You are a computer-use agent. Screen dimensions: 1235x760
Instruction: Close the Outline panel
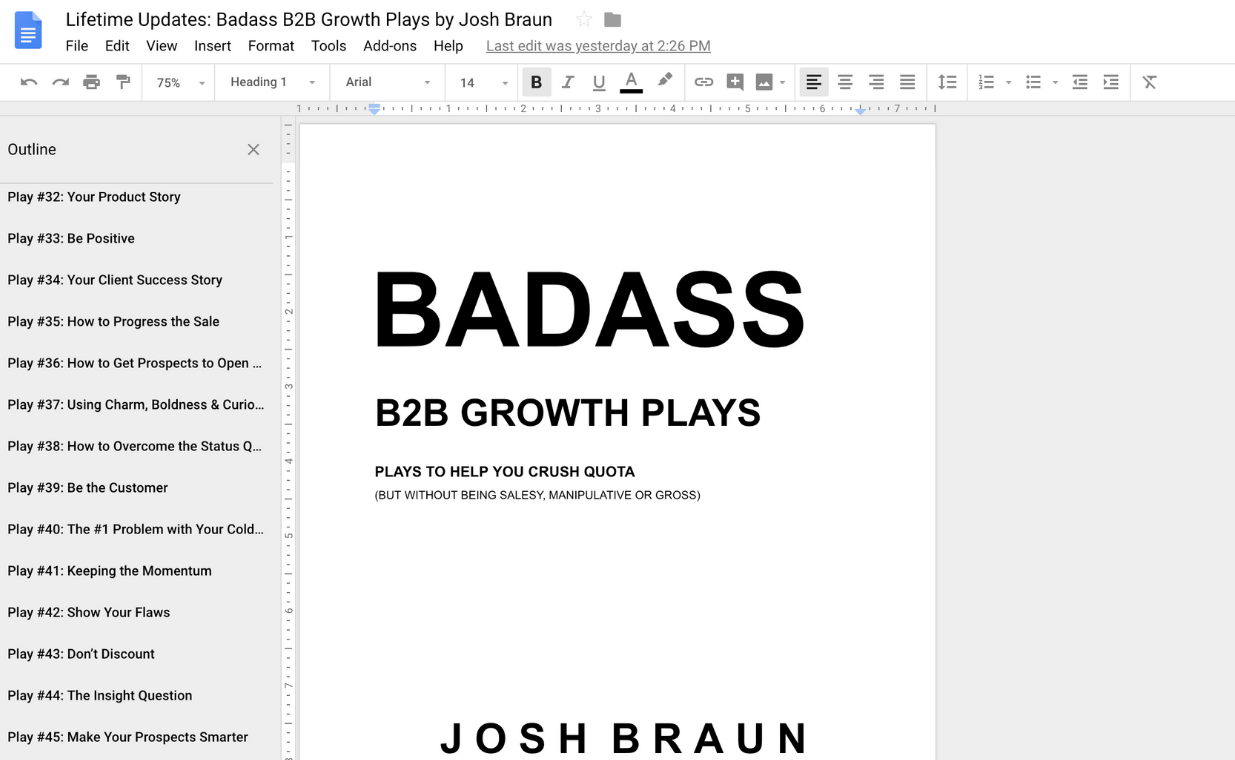253,149
